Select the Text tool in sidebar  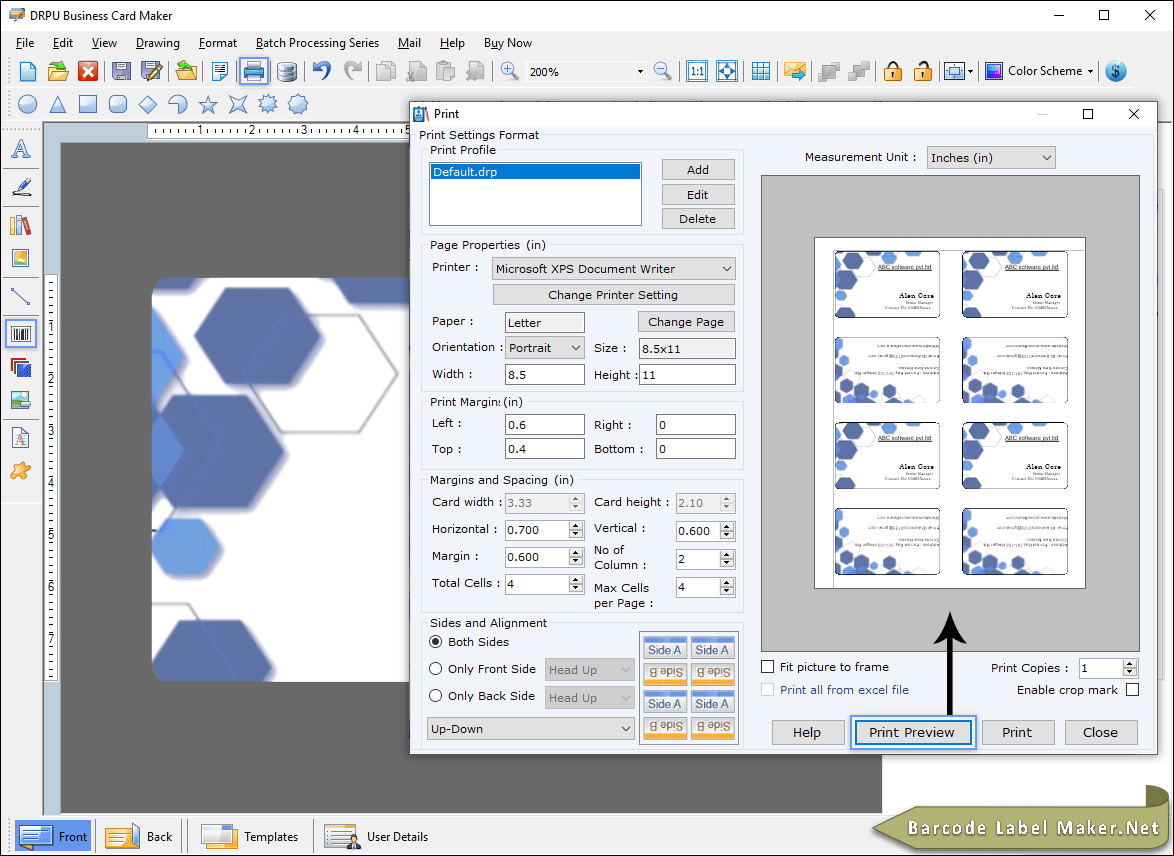click(21, 148)
